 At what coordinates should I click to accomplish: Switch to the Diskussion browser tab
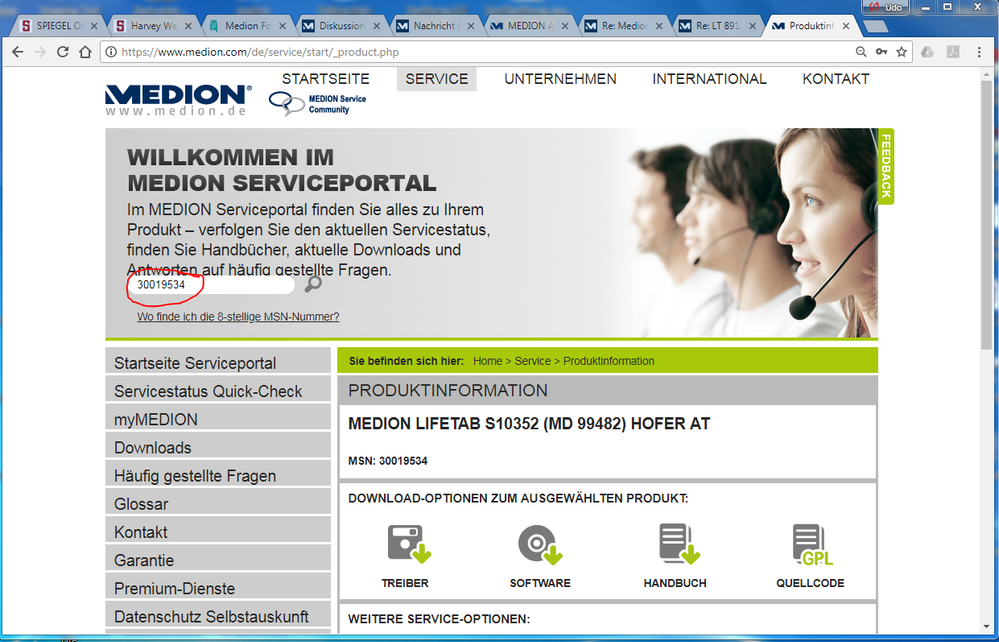338,25
